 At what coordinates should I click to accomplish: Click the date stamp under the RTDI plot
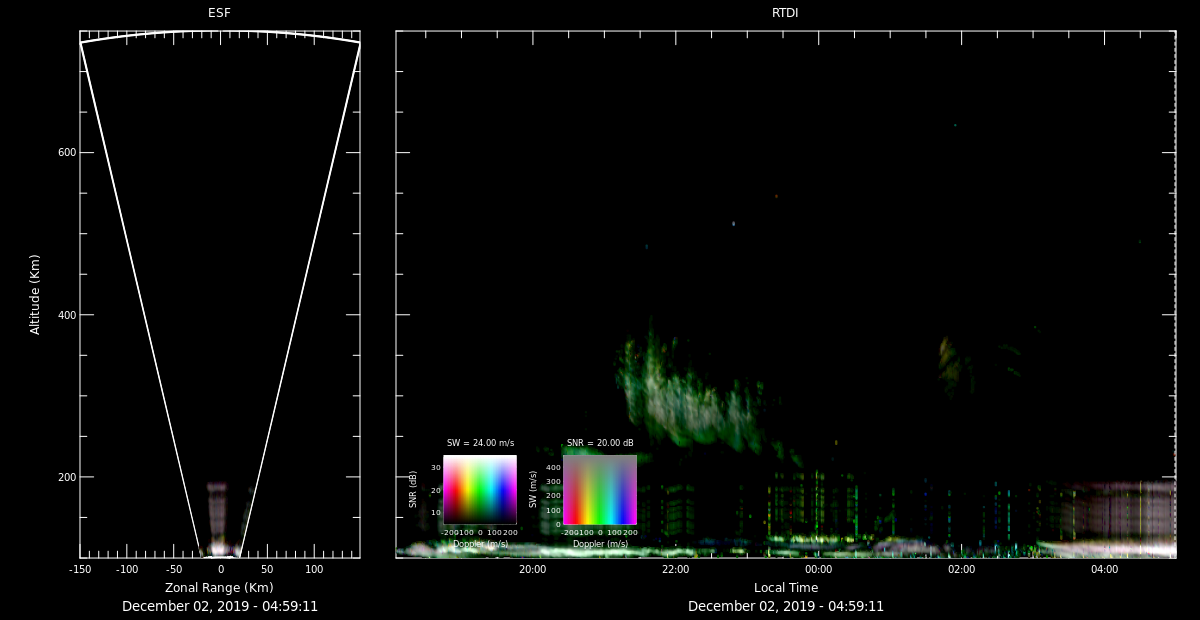click(x=786, y=606)
